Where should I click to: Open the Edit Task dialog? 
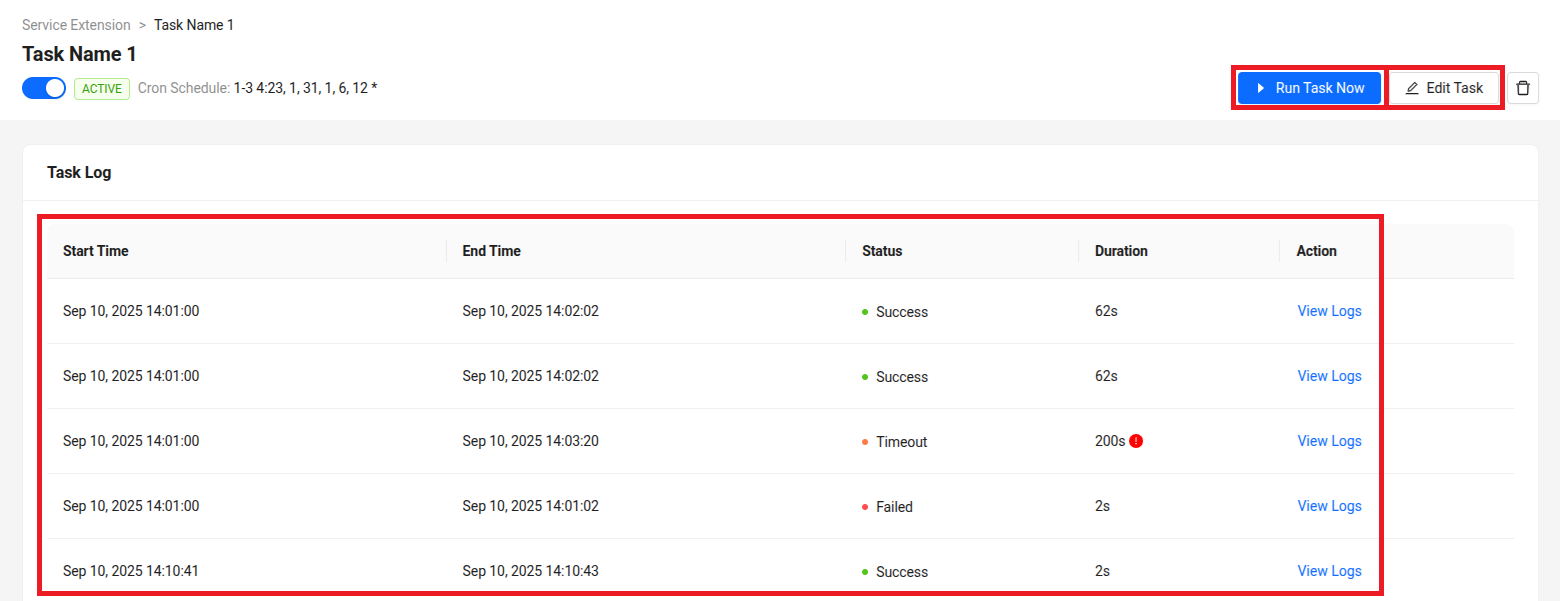click(1444, 88)
